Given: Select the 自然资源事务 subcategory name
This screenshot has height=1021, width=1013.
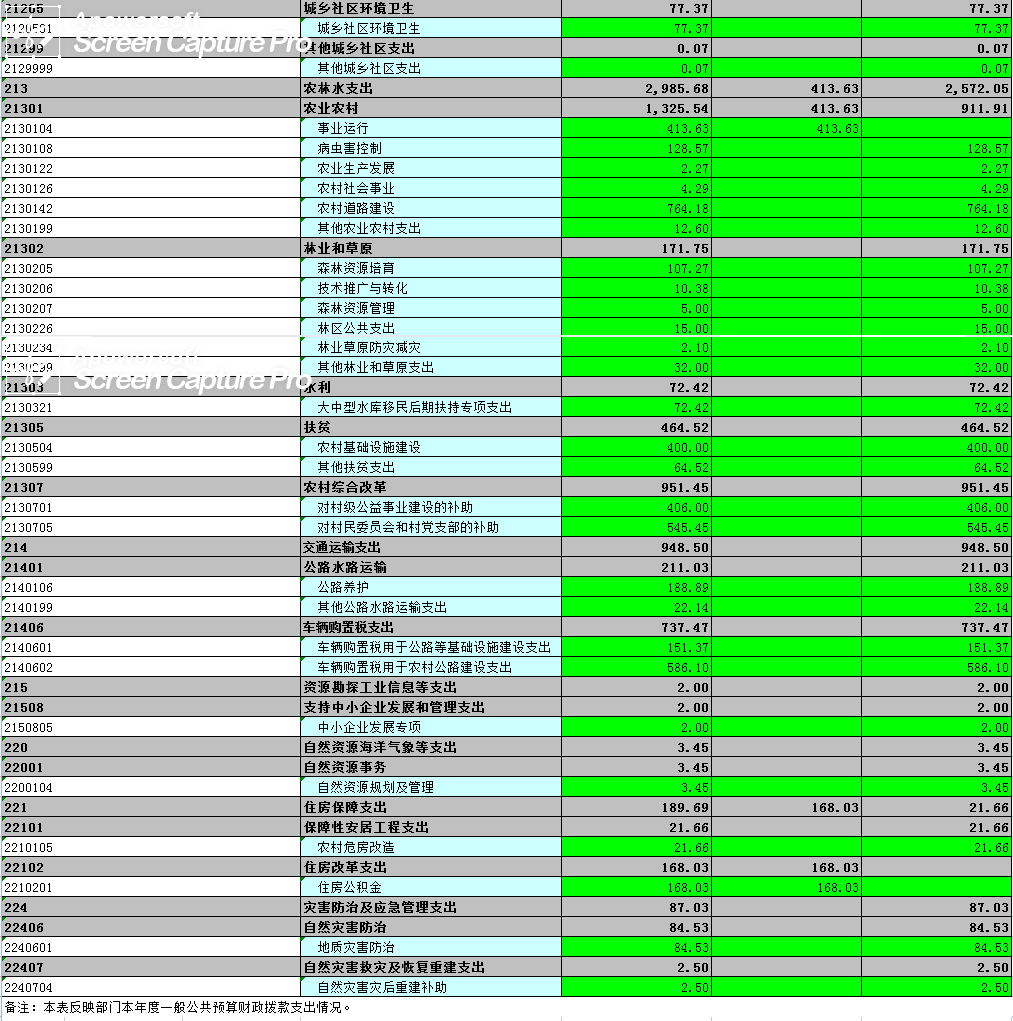Looking at the screenshot, I should point(431,767).
